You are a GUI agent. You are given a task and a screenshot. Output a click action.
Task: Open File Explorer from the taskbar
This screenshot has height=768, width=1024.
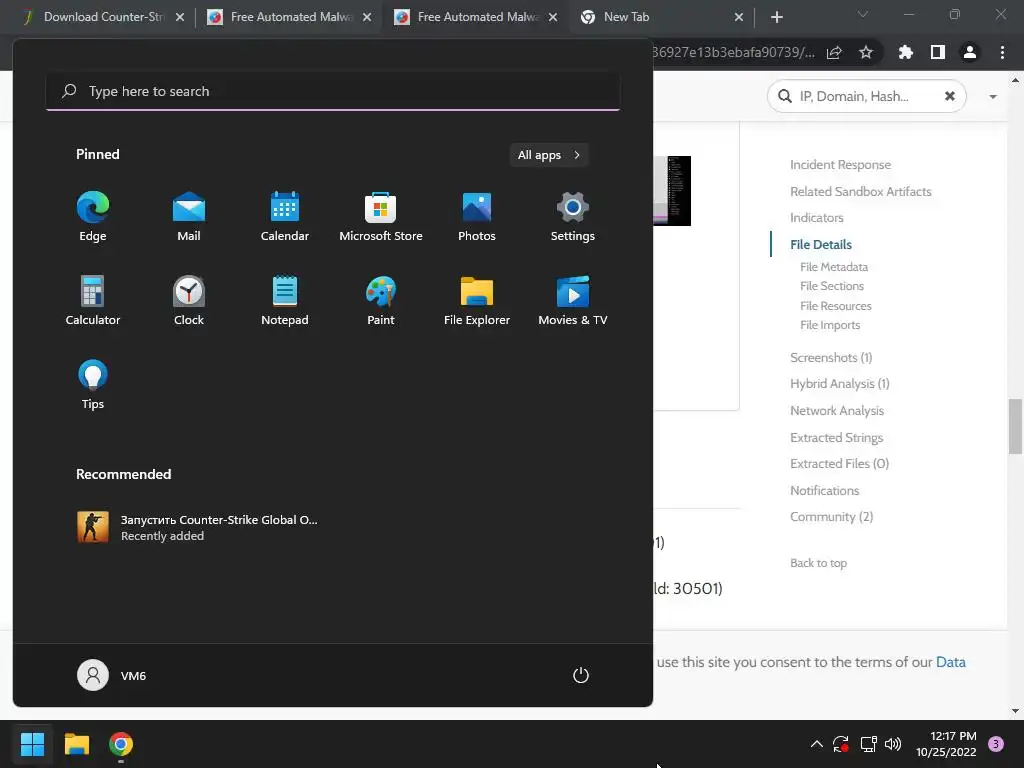pos(76,744)
